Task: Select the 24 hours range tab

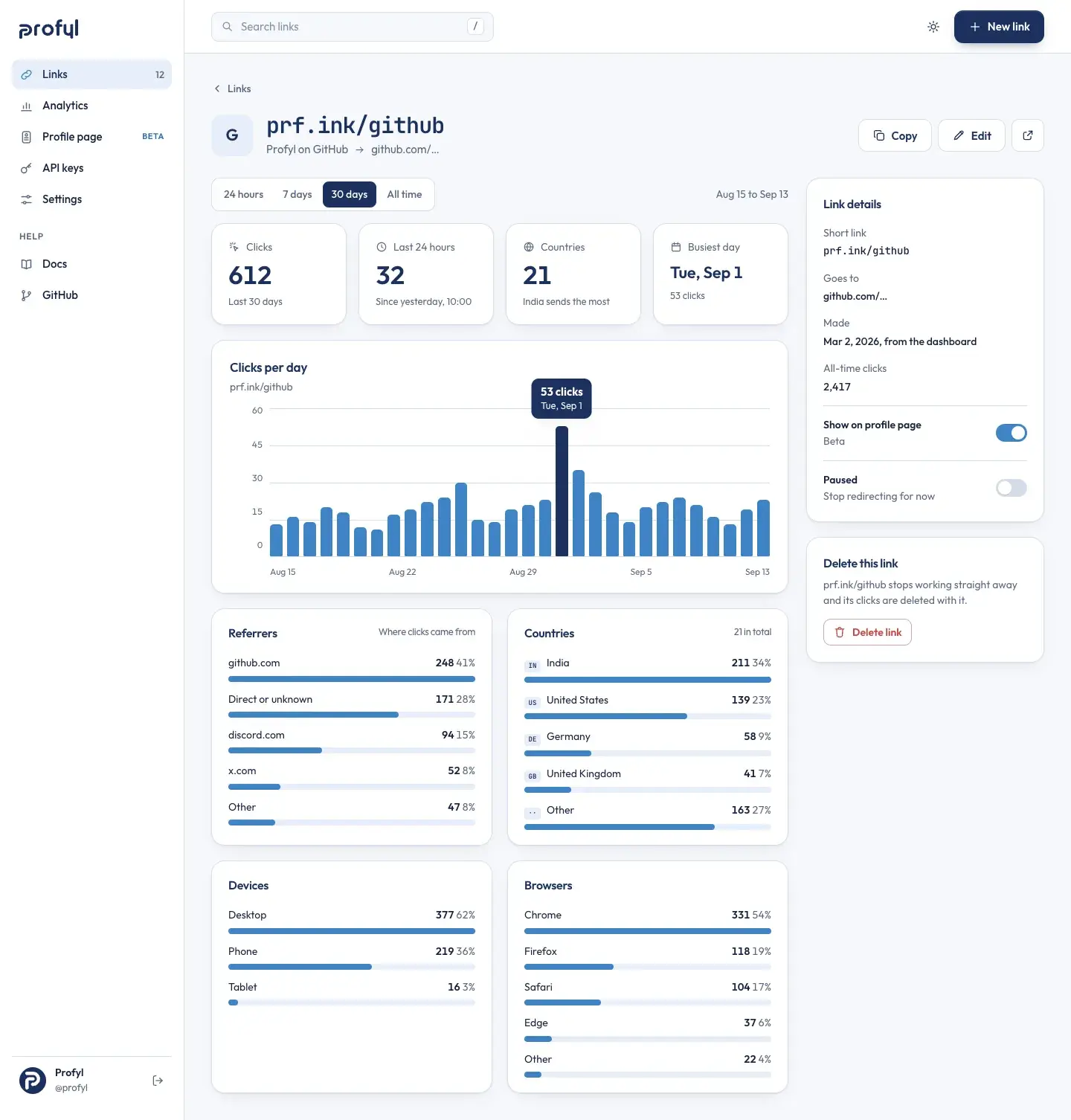Action: point(243,194)
